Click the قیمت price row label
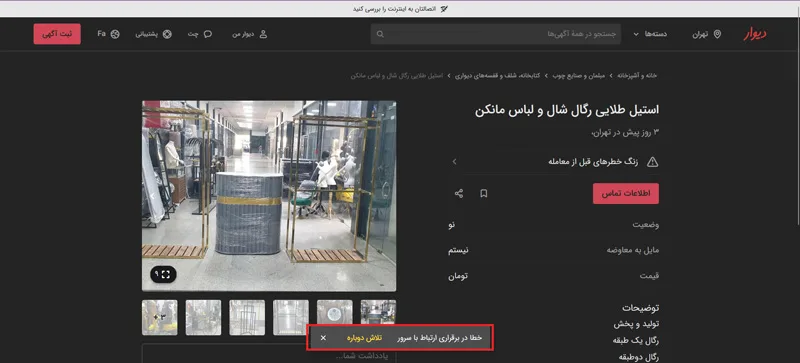This screenshot has width=800, height=363. coord(649,276)
